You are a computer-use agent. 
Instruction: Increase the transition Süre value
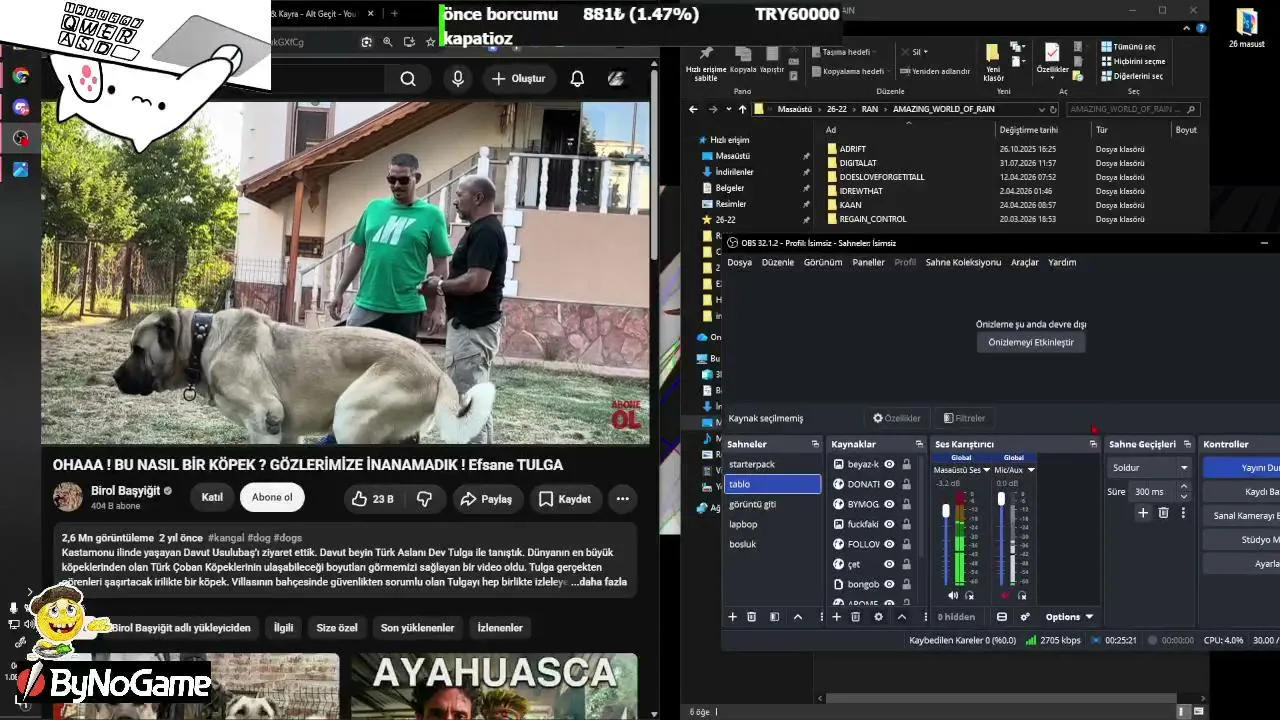click(1184, 487)
